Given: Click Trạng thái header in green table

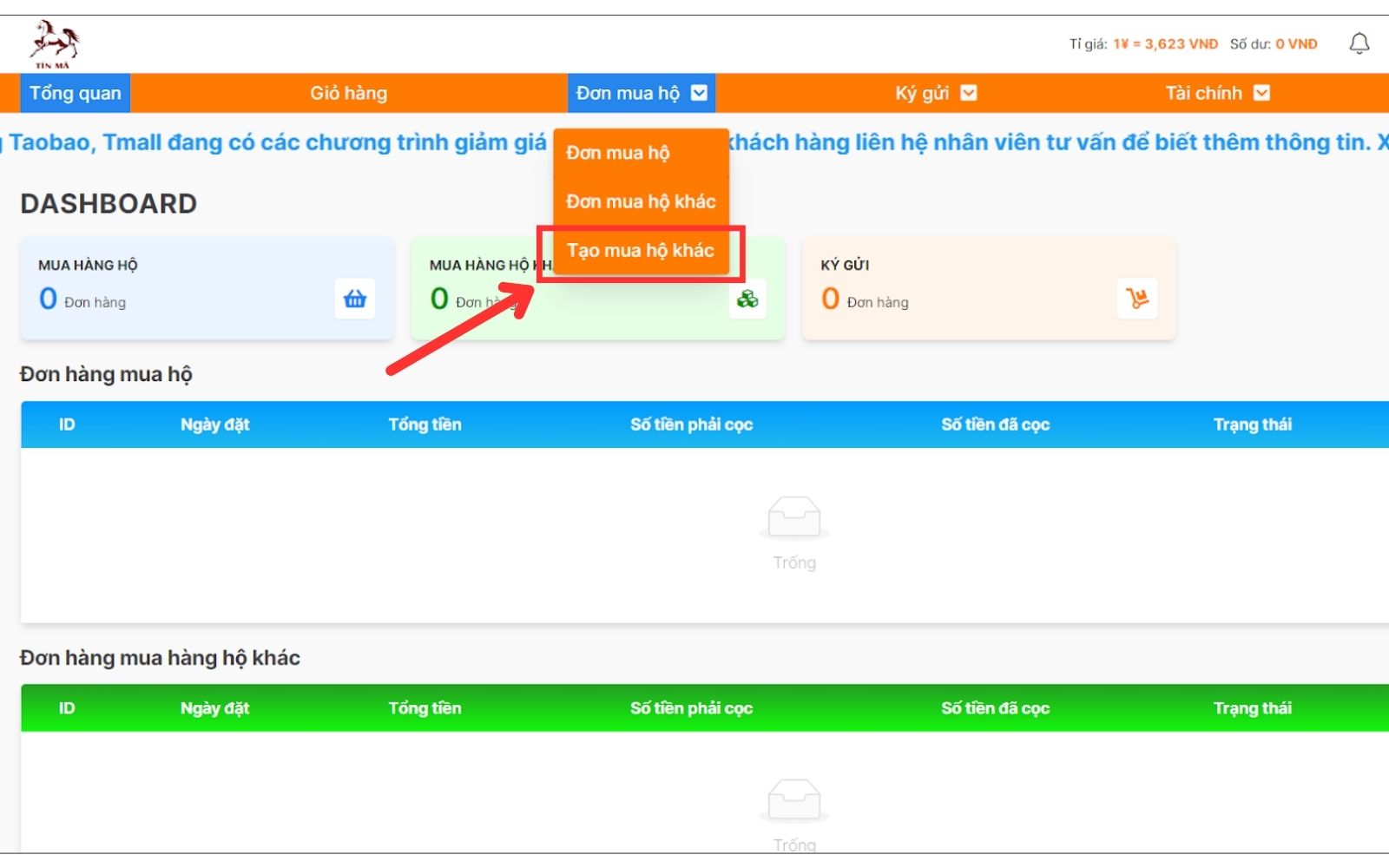Looking at the screenshot, I should pyautogui.click(x=1252, y=708).
